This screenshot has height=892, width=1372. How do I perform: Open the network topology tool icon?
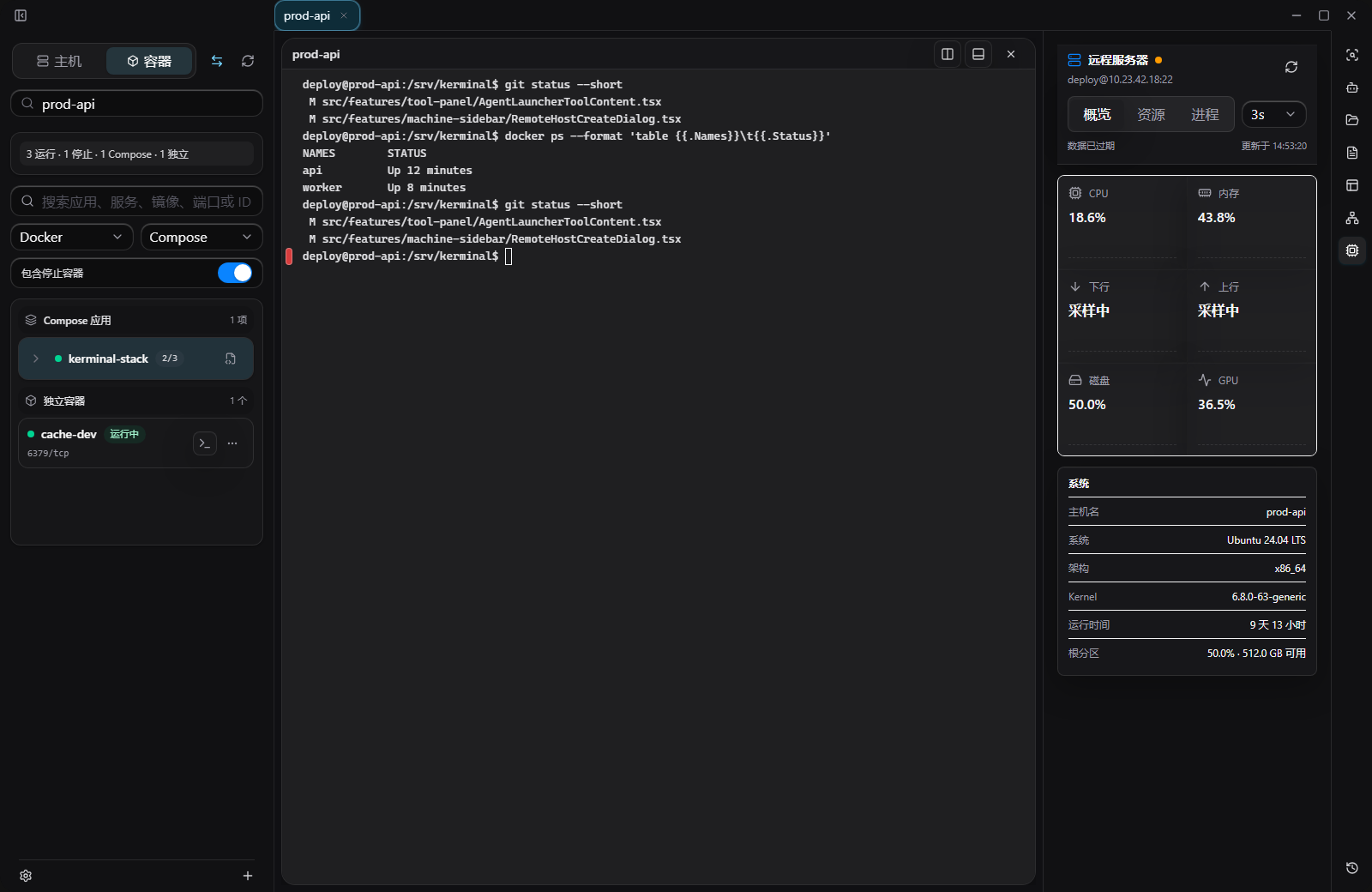[x=1352, y=218]
